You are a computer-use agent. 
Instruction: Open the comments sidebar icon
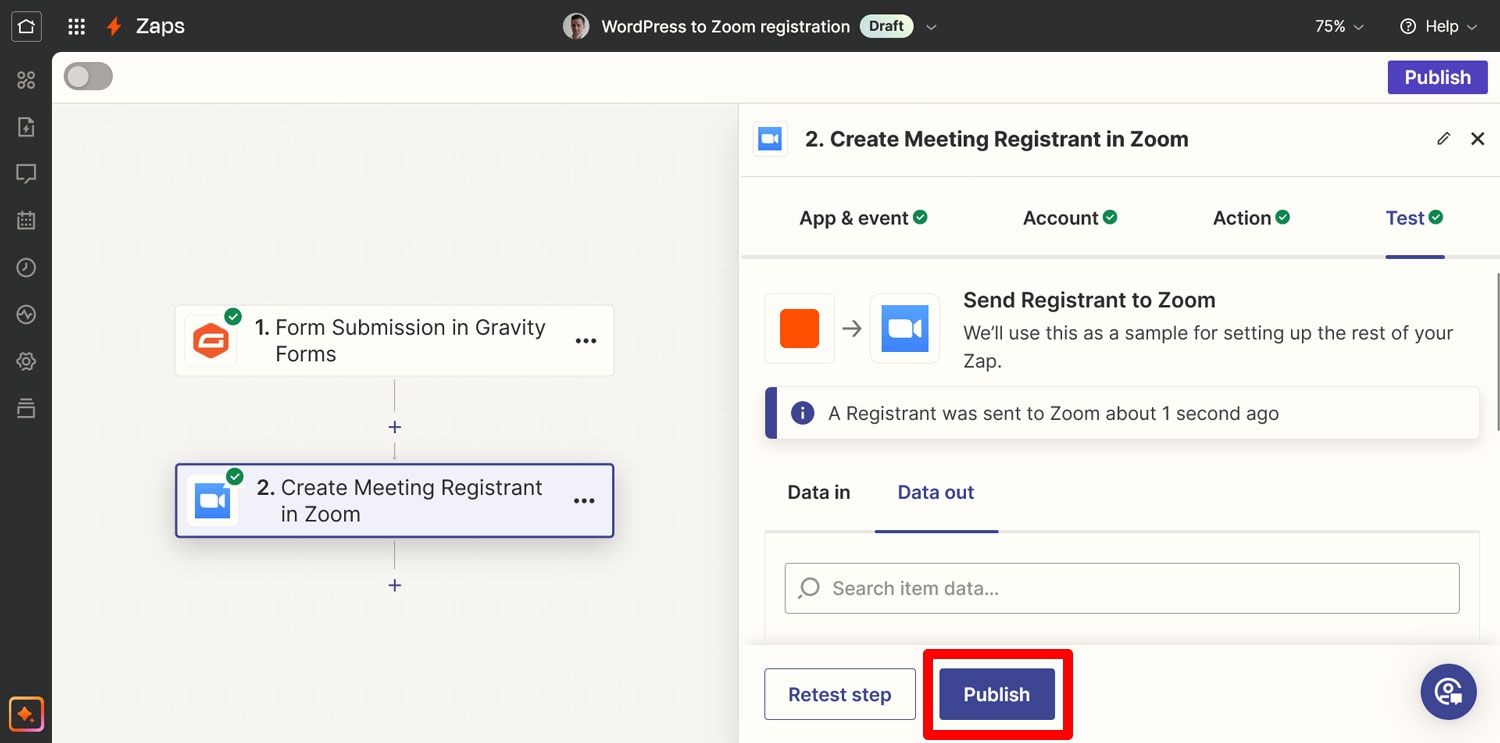coord(26,174)
